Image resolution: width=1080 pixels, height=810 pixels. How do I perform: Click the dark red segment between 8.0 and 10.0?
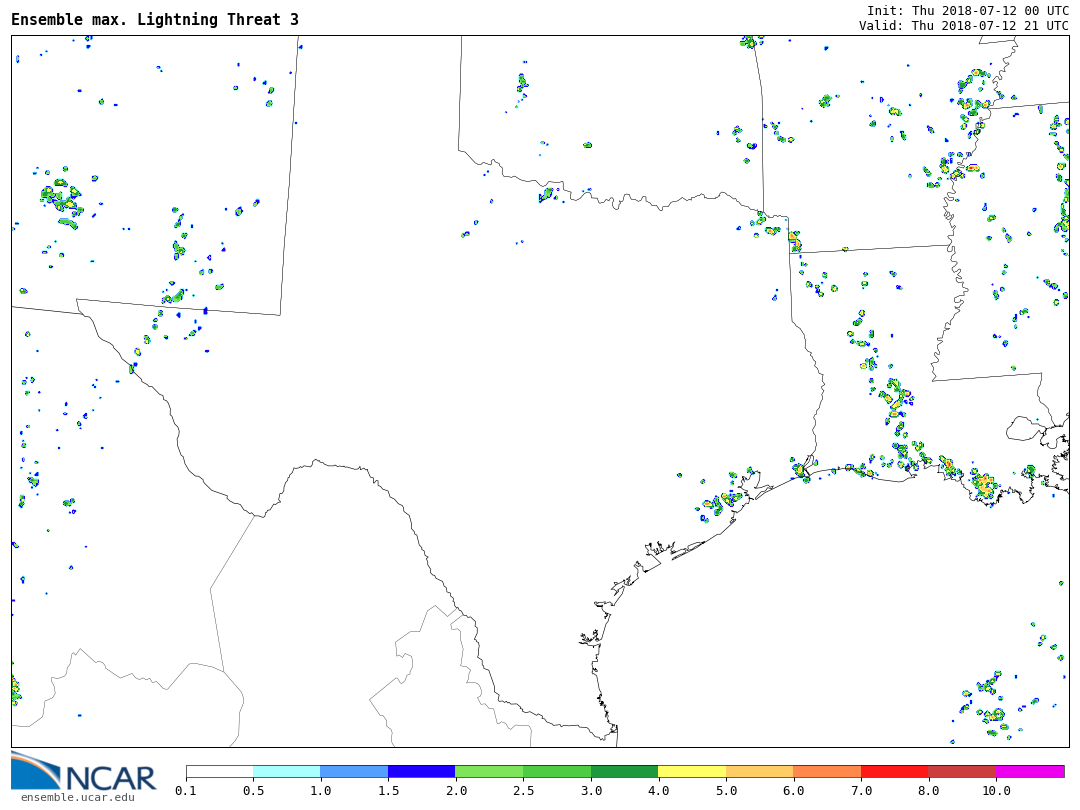(962, 771)
